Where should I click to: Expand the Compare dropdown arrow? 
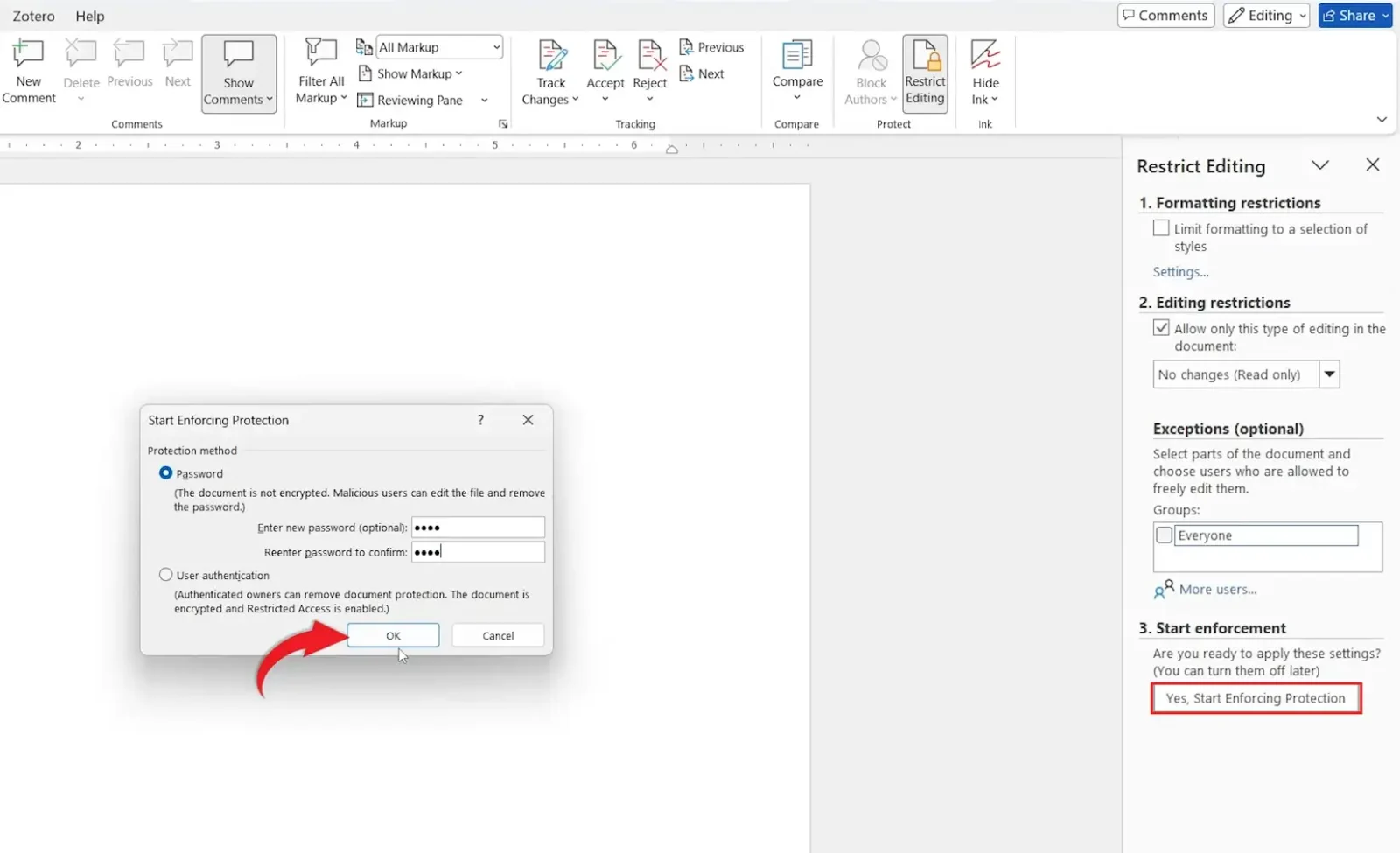797,97
